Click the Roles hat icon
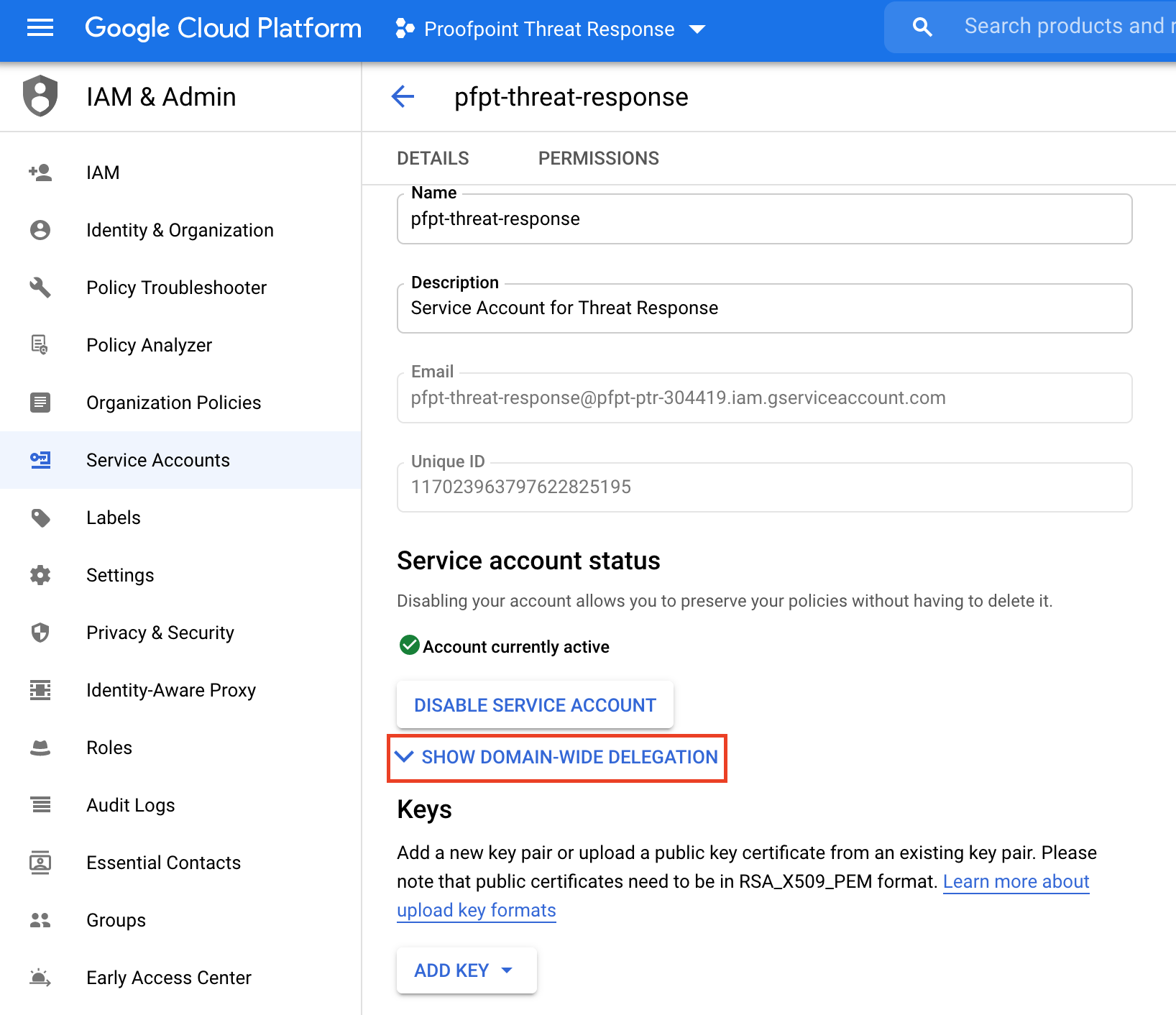This screenshot has height=1015, width=1176. click(40, 748)
